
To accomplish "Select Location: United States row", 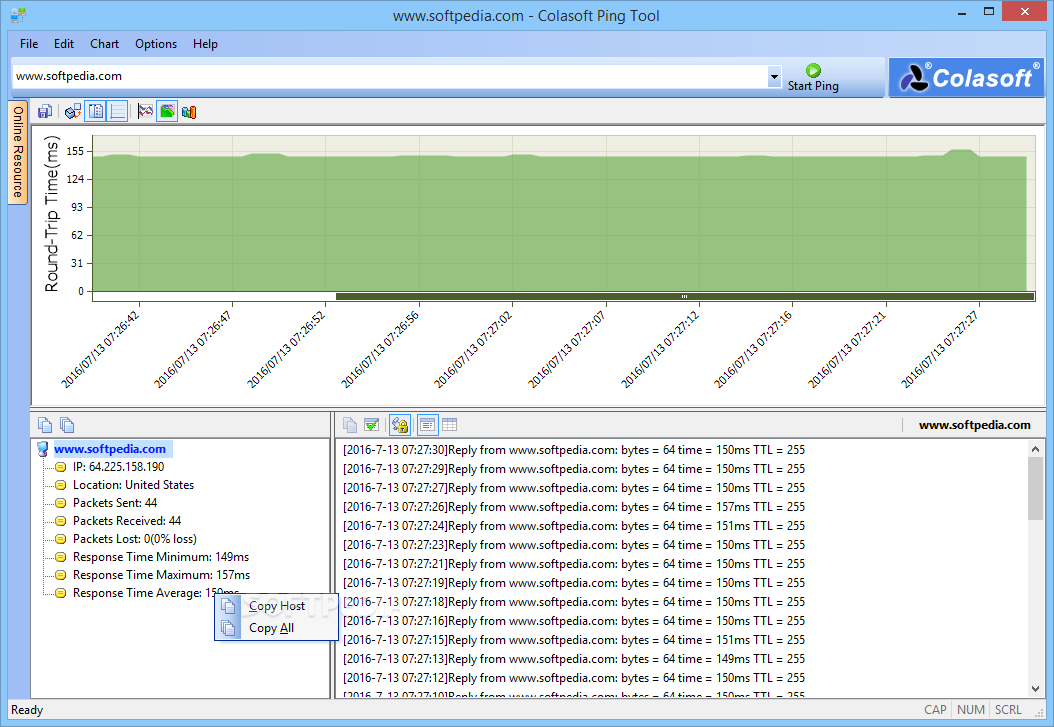I will (x=133, y=485).
